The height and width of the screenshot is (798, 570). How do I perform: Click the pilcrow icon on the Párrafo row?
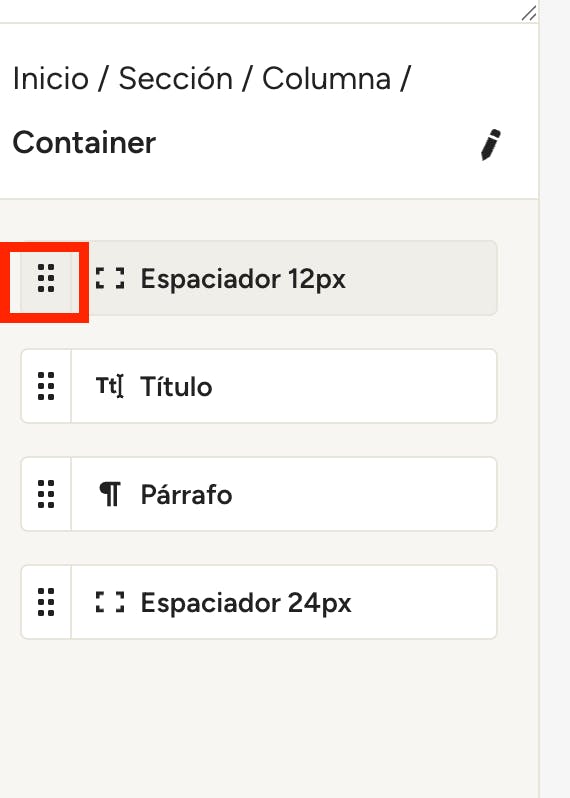110,494
